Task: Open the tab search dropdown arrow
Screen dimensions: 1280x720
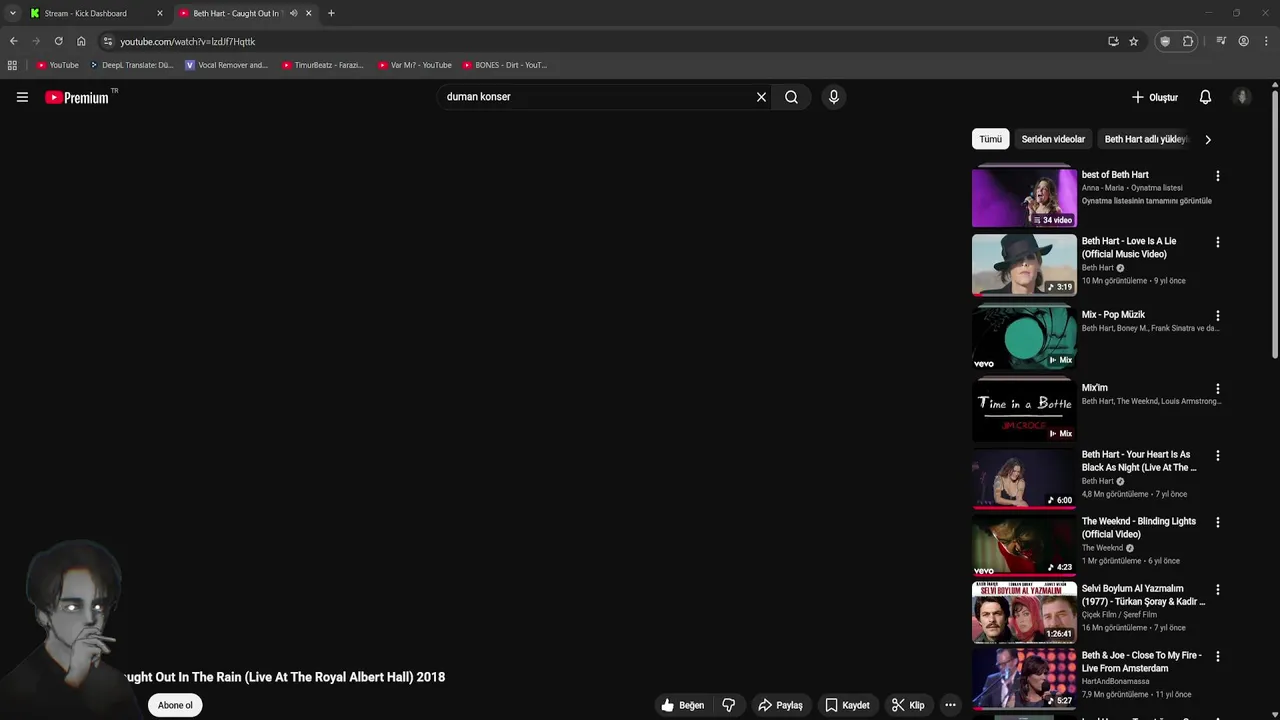Action: click(12, 13)
